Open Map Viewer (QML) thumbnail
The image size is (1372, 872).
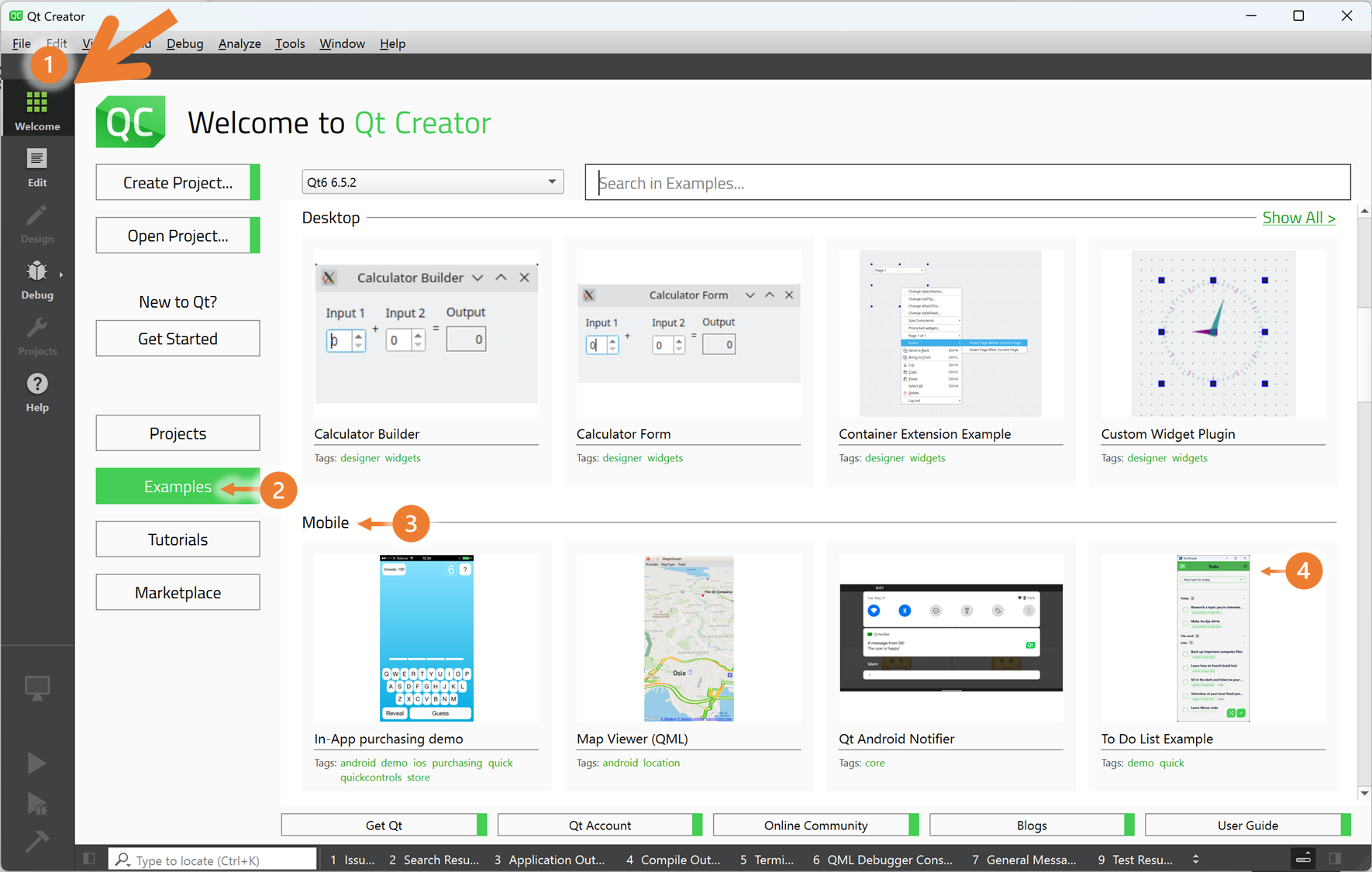688,638
